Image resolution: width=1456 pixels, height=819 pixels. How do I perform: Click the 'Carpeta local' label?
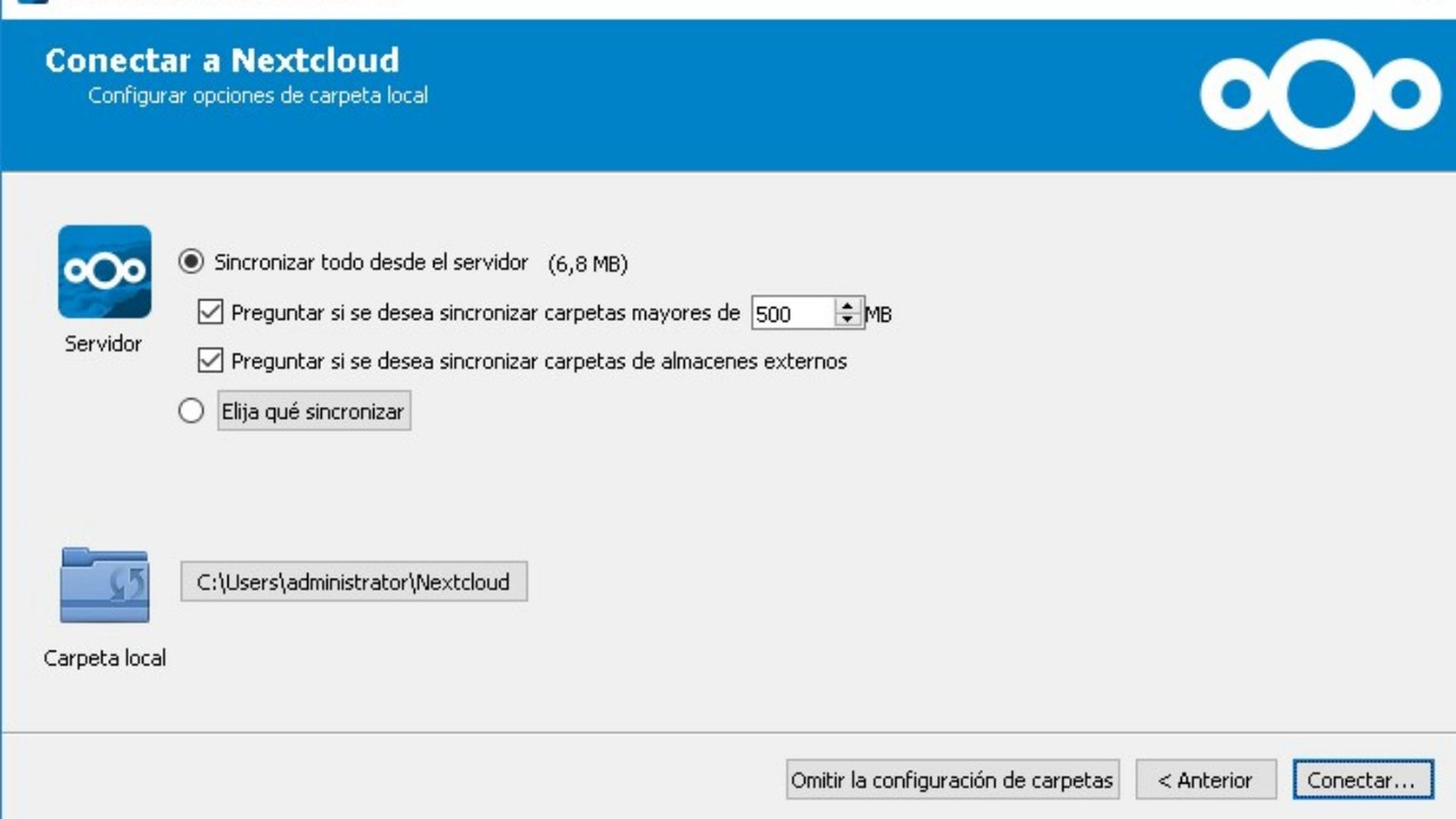click(x=105, y=659)
